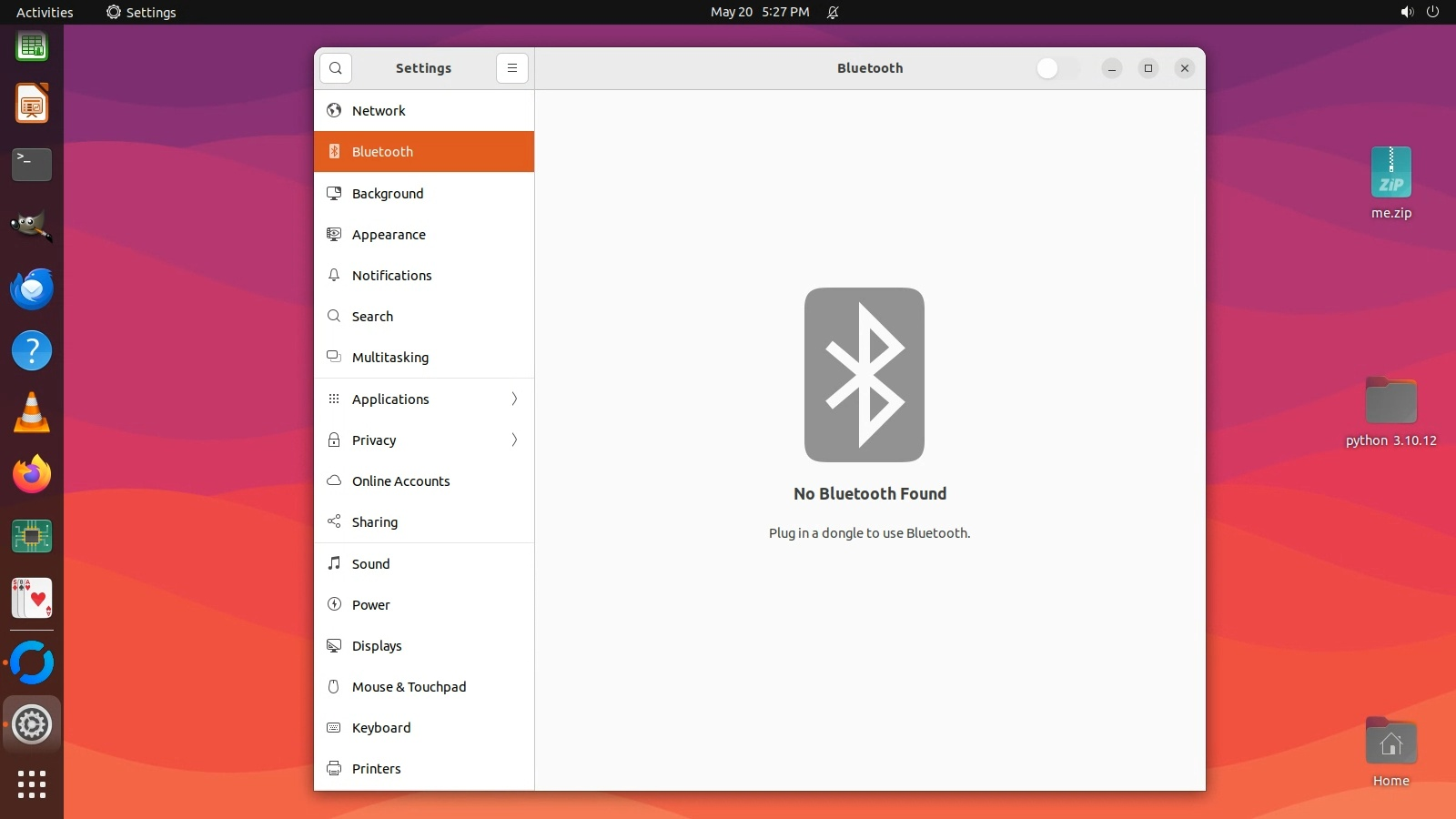Expand the Privacy submenu chevron
The height and width of the screenshot is (819, 1456).
click(514, 440)
